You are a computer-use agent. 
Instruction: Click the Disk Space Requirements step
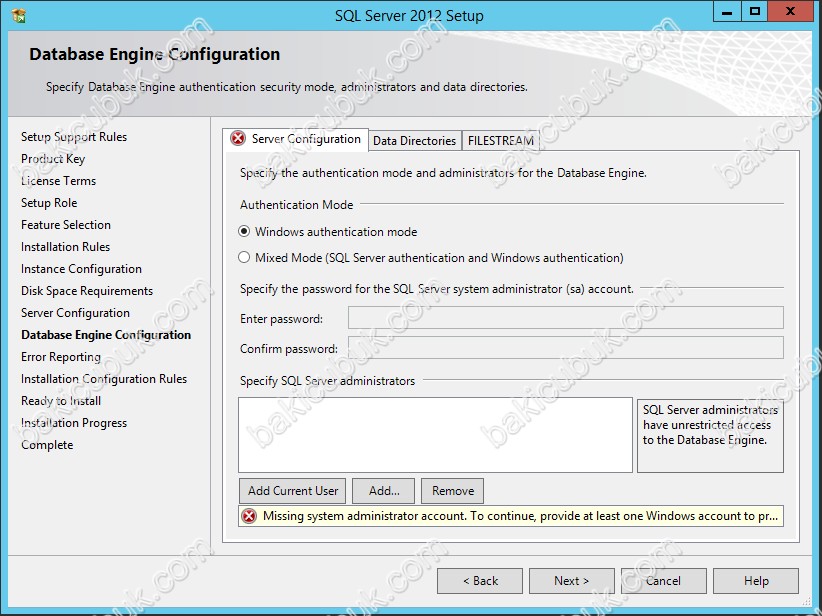pos(87,291)
